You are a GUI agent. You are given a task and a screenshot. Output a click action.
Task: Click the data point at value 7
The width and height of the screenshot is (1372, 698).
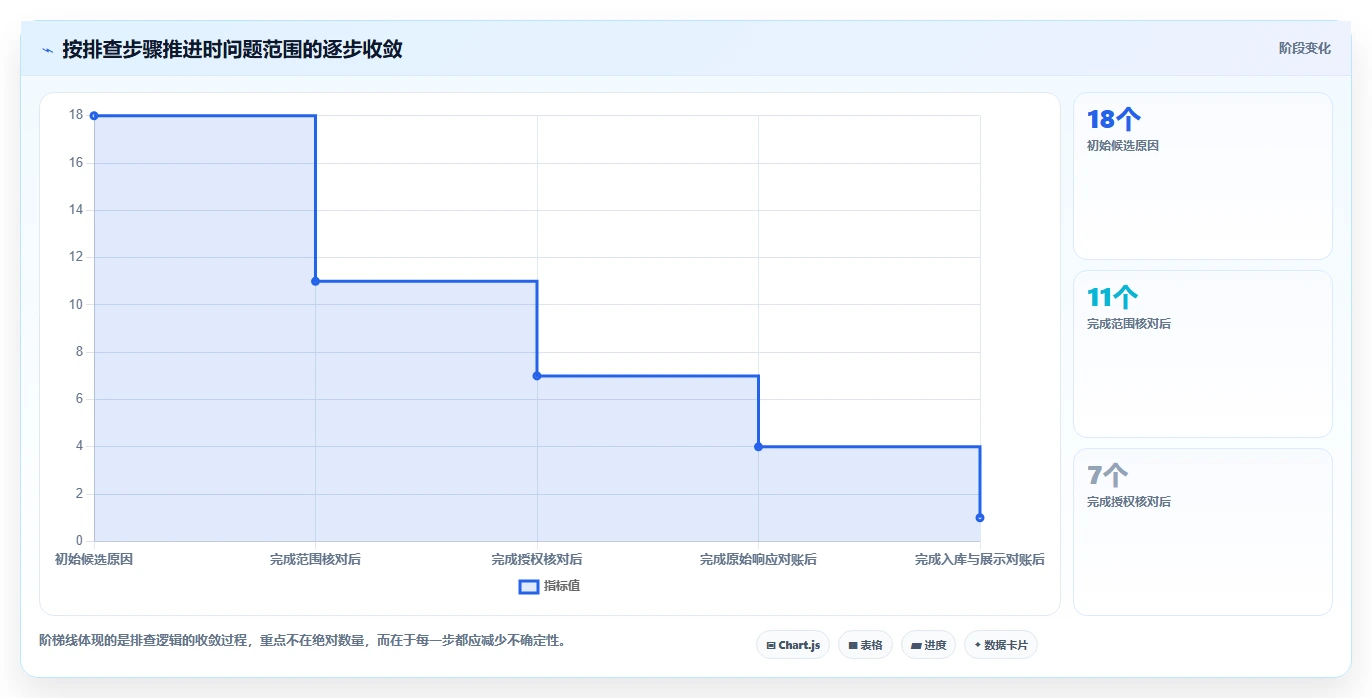(x=537, y=376)
